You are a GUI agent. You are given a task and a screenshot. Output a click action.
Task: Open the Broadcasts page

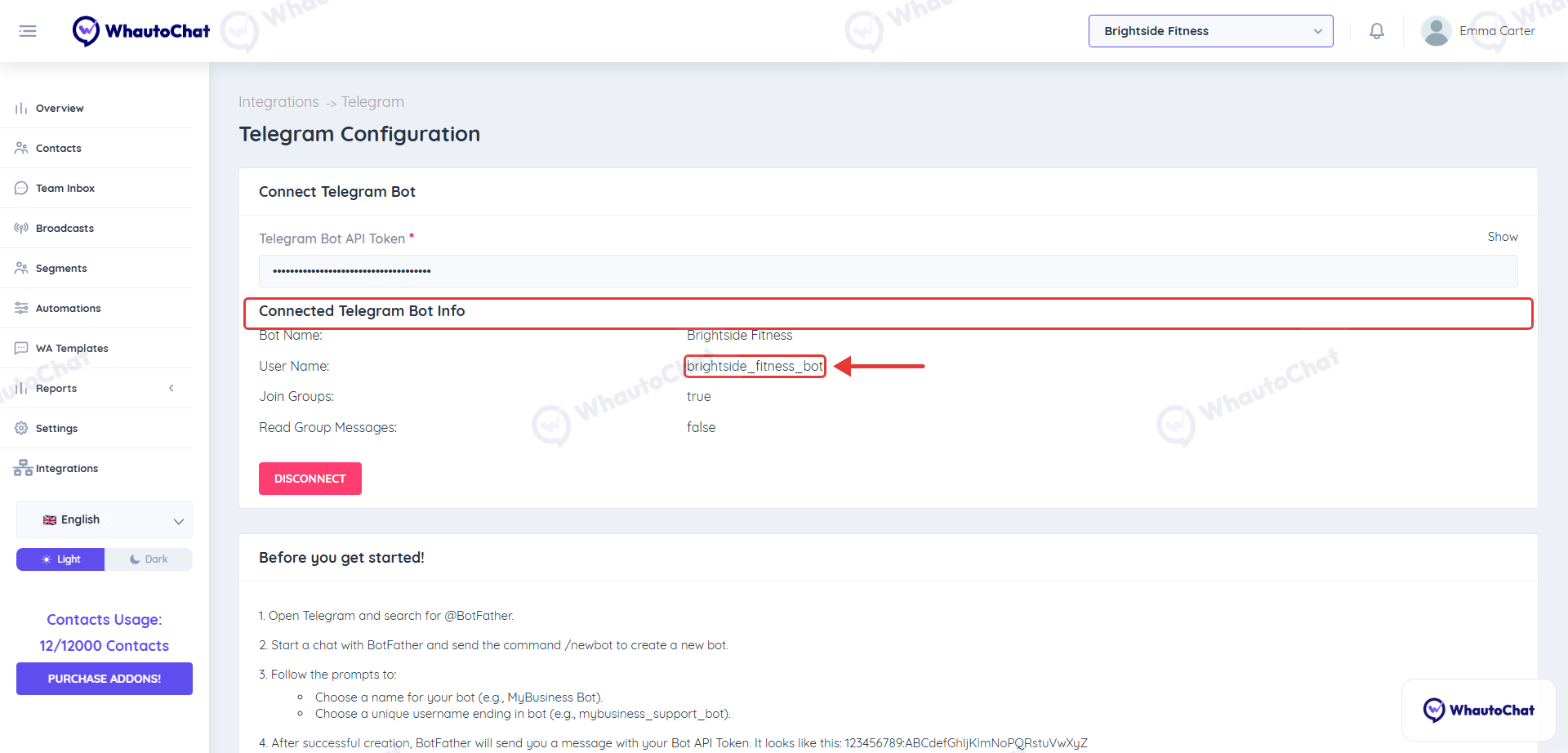click(65, 229)
